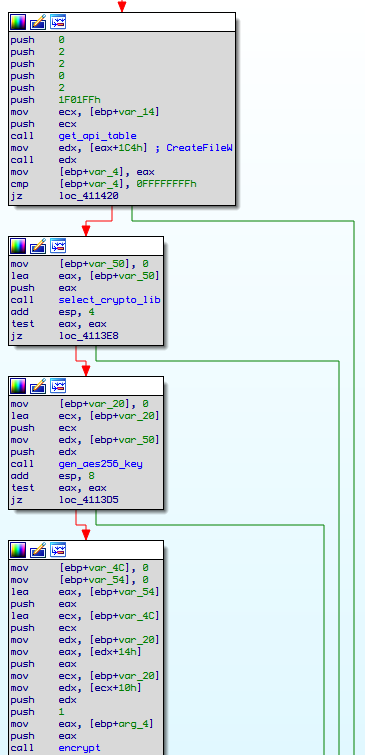Screen dimensions: 365x755
Task: Click color icon of CreateFileW block
Action: tap(18, 22)
